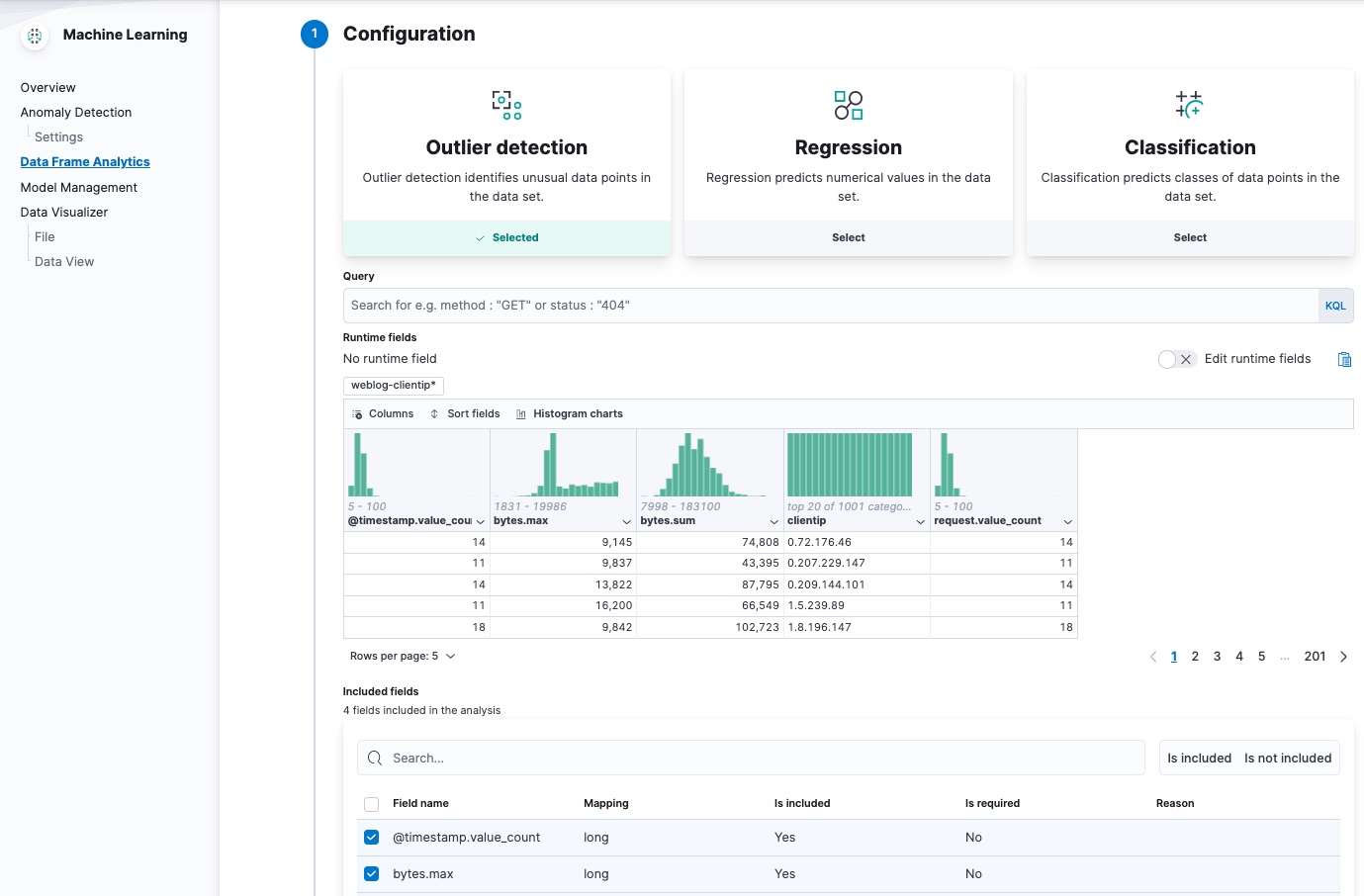Viewport: 1364px width, 896px height.
Task: Click the Classification job type icon
Action: [1190, 105]
